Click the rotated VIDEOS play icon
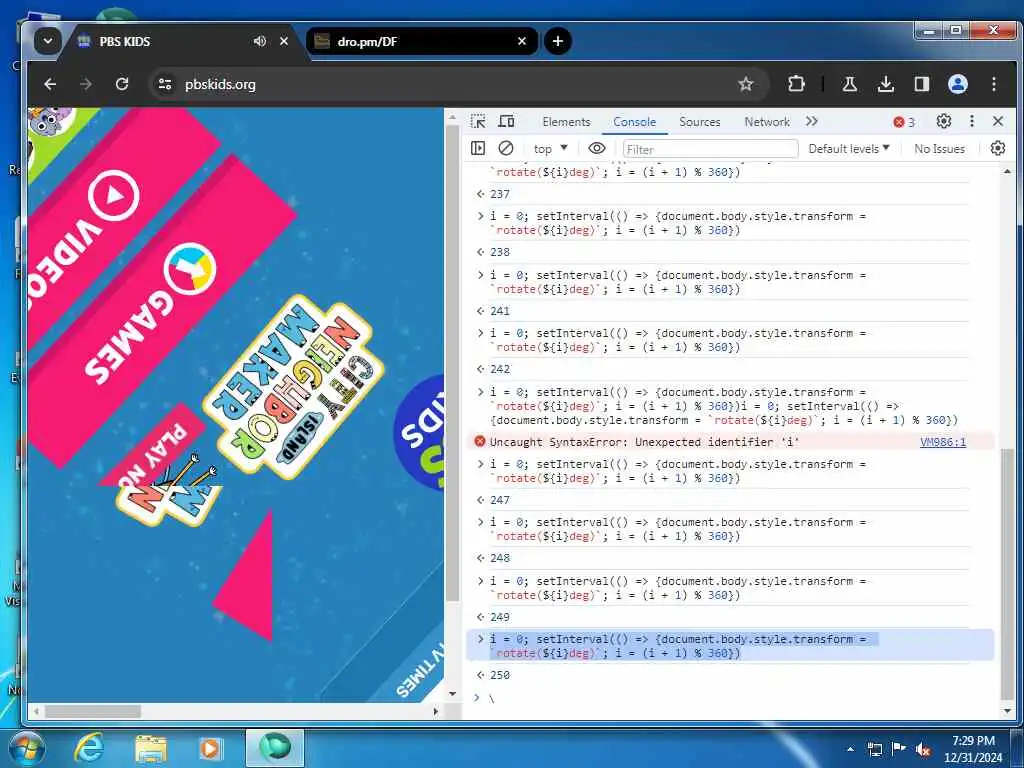Image resolution: width=1024 pixels, height=768 pixels. pos(114,195)
